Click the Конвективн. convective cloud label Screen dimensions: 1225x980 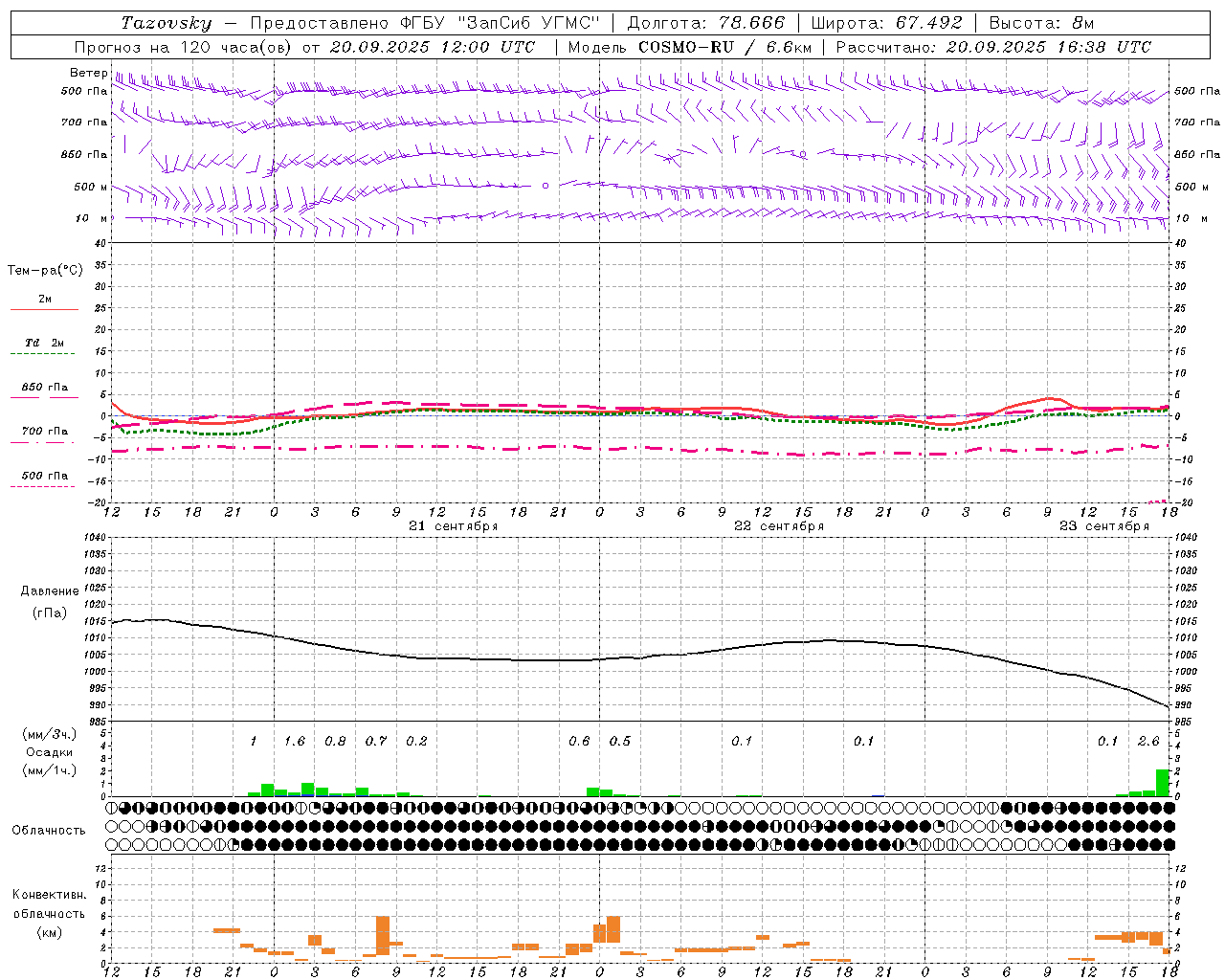click(49, 895)
